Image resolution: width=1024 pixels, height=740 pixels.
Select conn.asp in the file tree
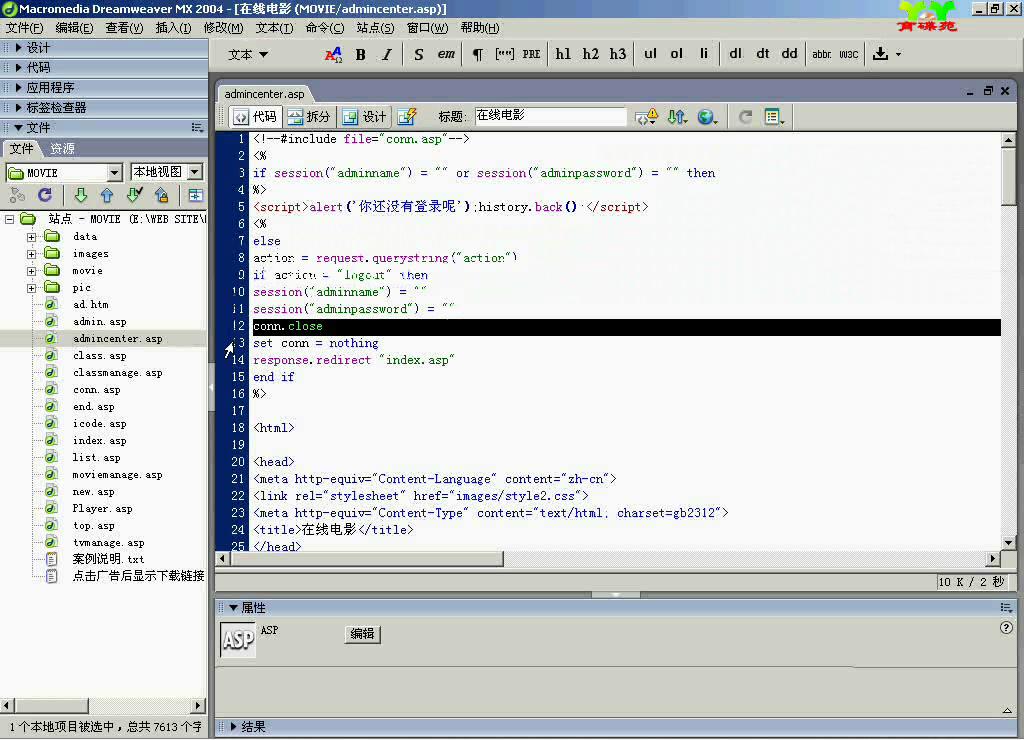(x=97, y=390)
